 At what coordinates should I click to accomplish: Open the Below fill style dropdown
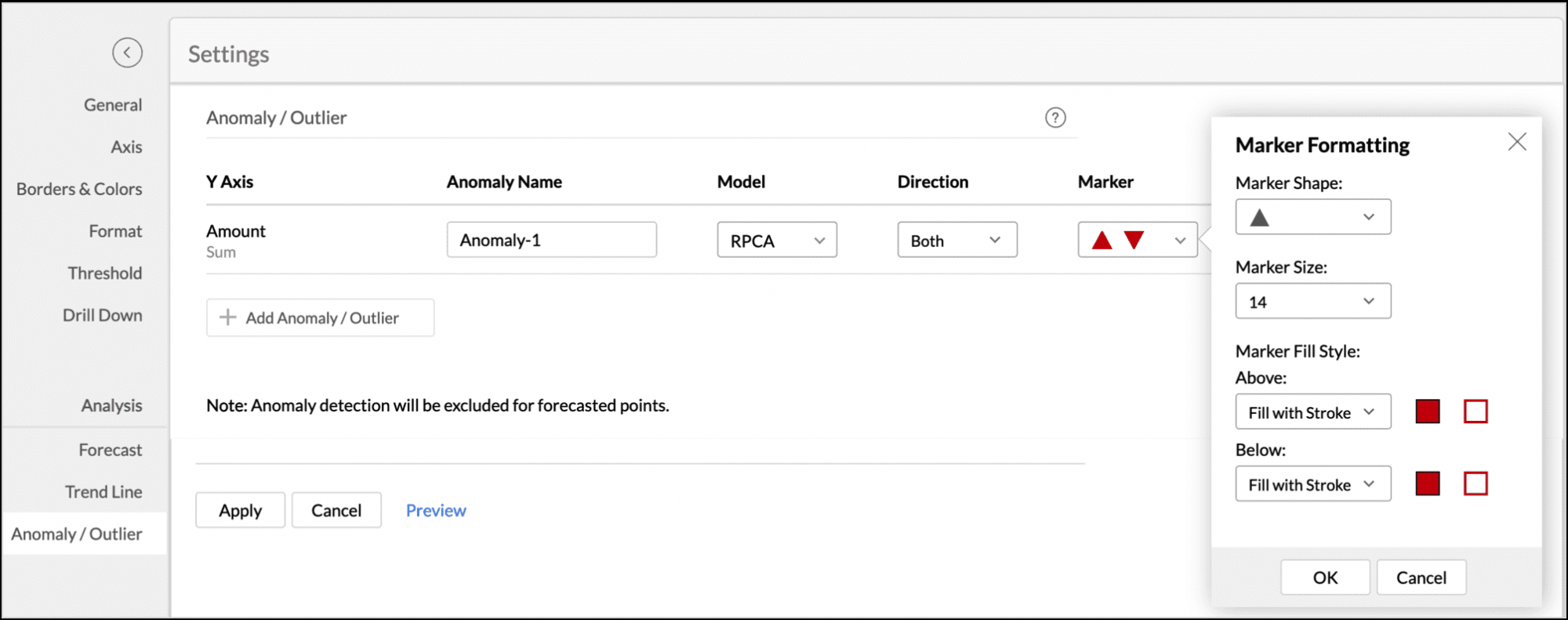pos(1312,484)
